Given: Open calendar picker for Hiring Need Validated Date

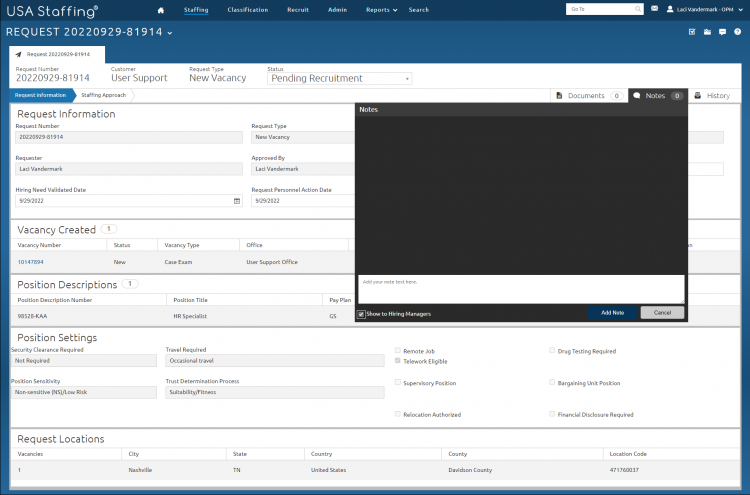Looking at the screenshot, I should (x=237, y=201).
